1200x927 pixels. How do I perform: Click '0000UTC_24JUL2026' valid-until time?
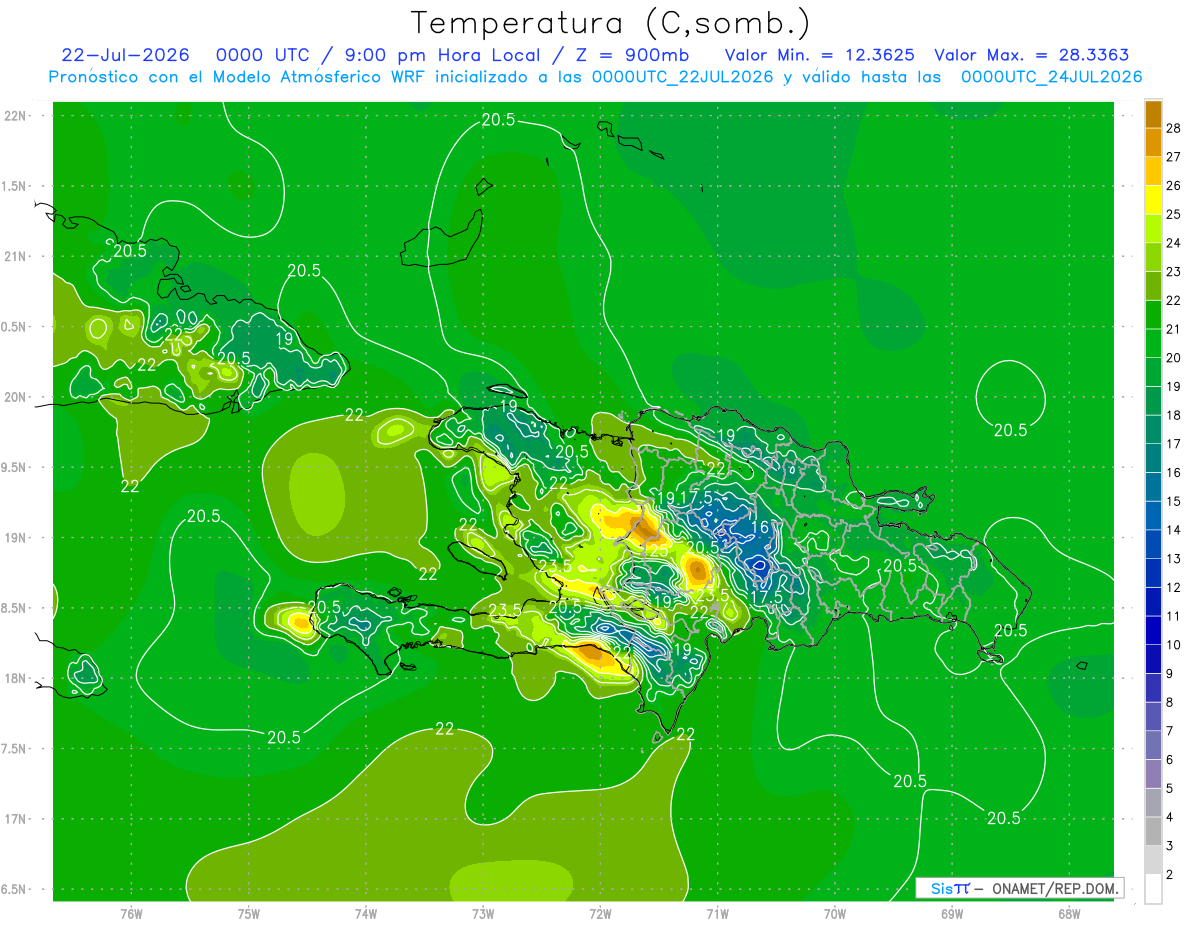pos(1051,77)
